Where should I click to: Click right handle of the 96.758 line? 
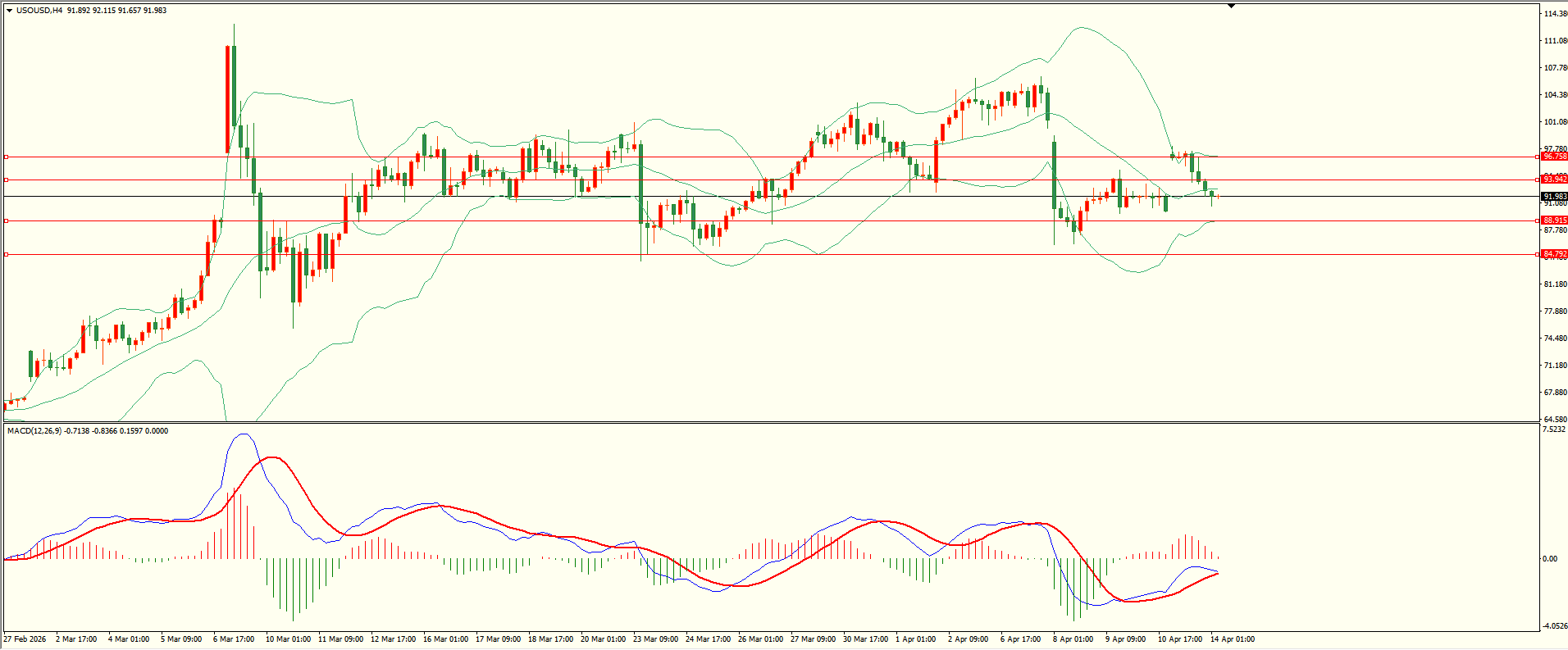coord(1537,157)
